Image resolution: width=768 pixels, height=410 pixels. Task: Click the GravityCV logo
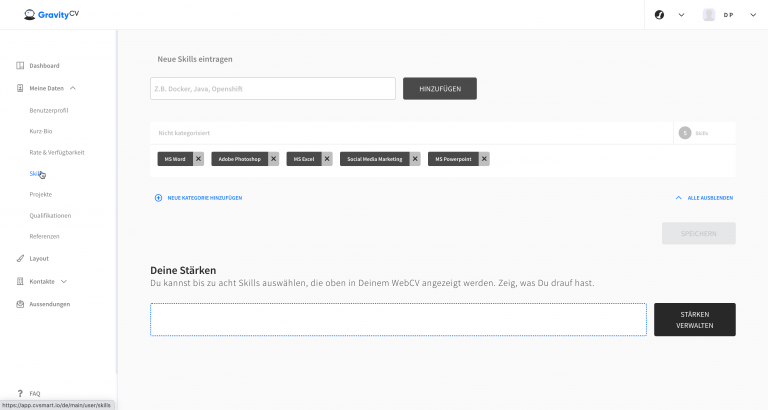pos(57,14)
